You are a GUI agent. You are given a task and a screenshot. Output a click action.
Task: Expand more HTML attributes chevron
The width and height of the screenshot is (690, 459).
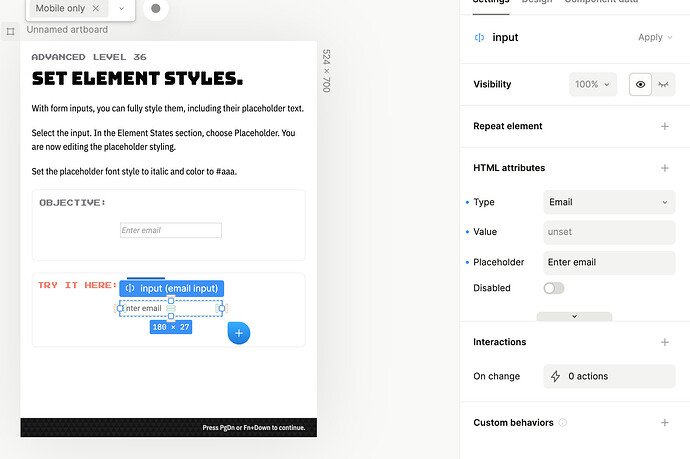[x=574, y=316]
